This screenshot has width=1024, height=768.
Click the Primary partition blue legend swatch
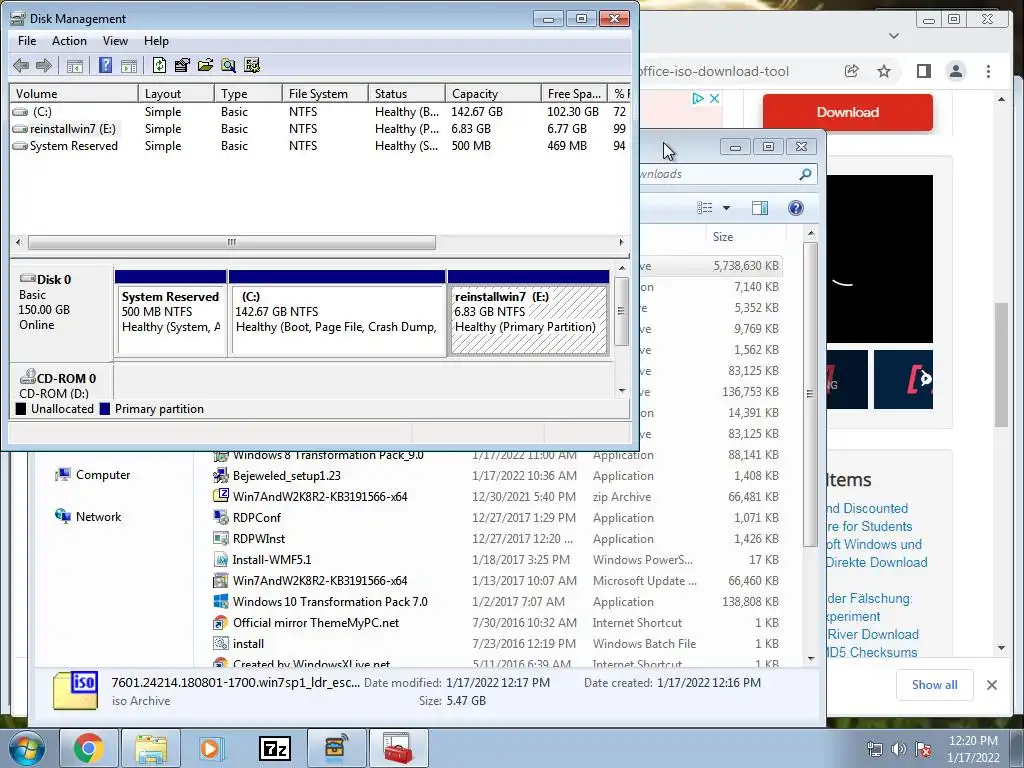pyautogui.click(x=105, y=409)
